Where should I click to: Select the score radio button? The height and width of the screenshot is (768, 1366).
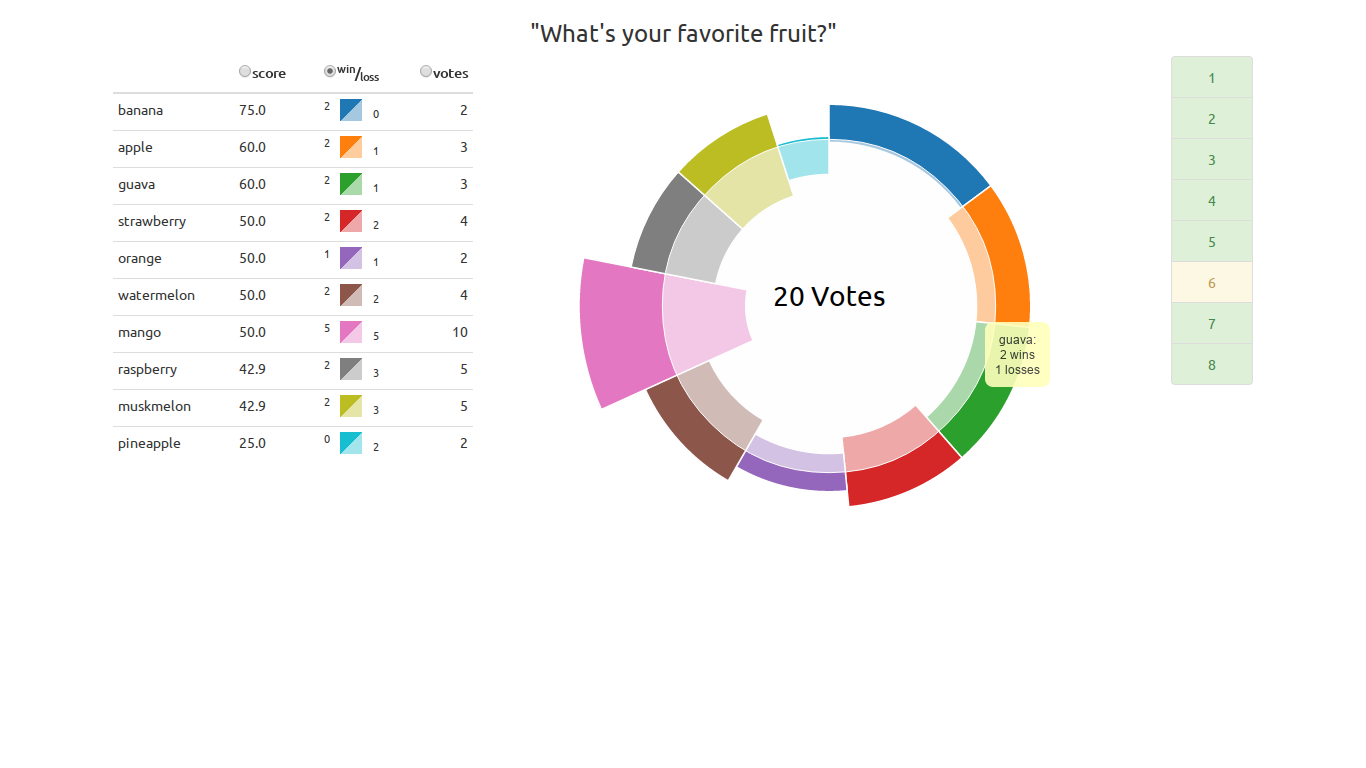[x=245, y=72]
